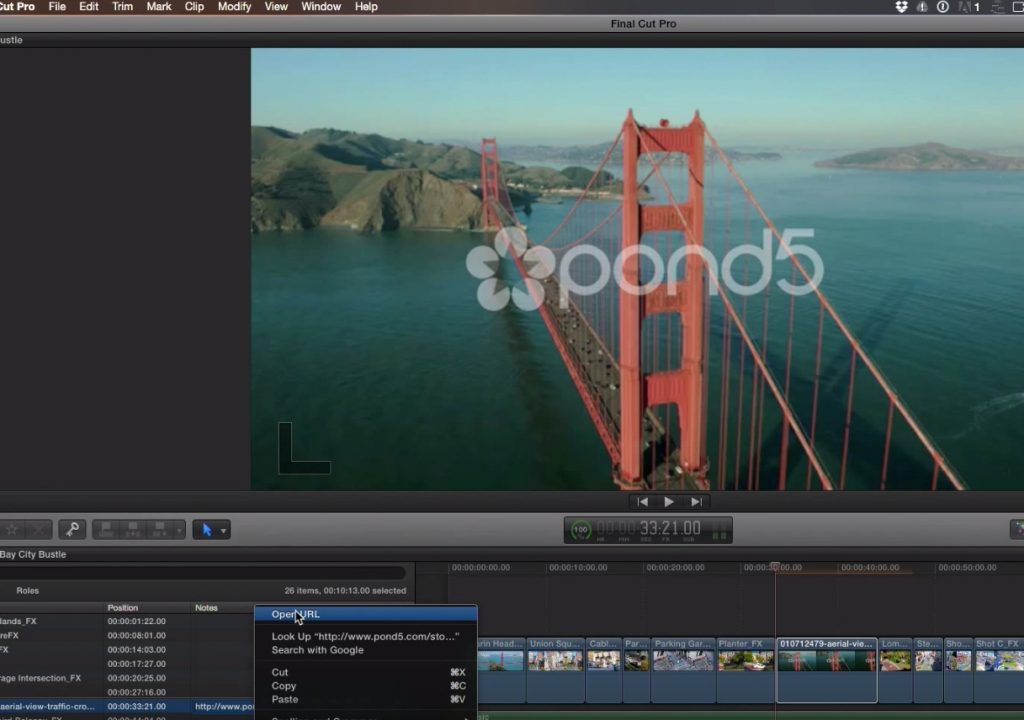Open the edit-type dropdown beside Append
Image resolution: width=1024 pixels, height=720 pixels.
179,530
